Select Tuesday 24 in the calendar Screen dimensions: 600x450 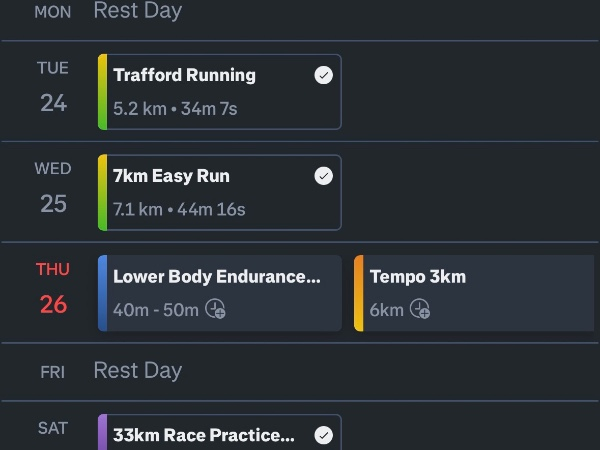pos(53,87)
